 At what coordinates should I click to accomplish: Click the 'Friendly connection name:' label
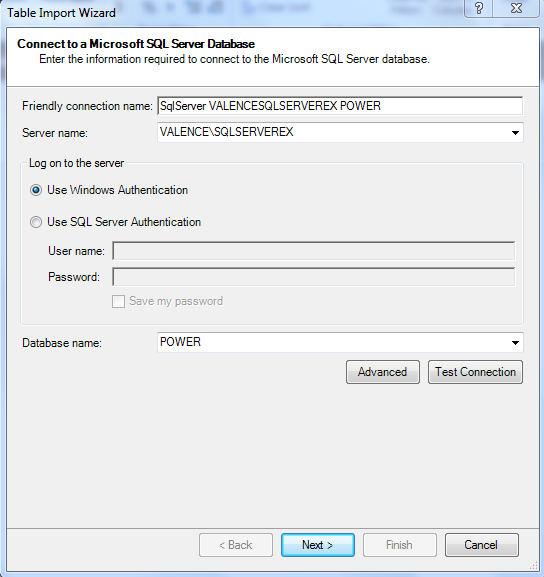pos(87,106)
